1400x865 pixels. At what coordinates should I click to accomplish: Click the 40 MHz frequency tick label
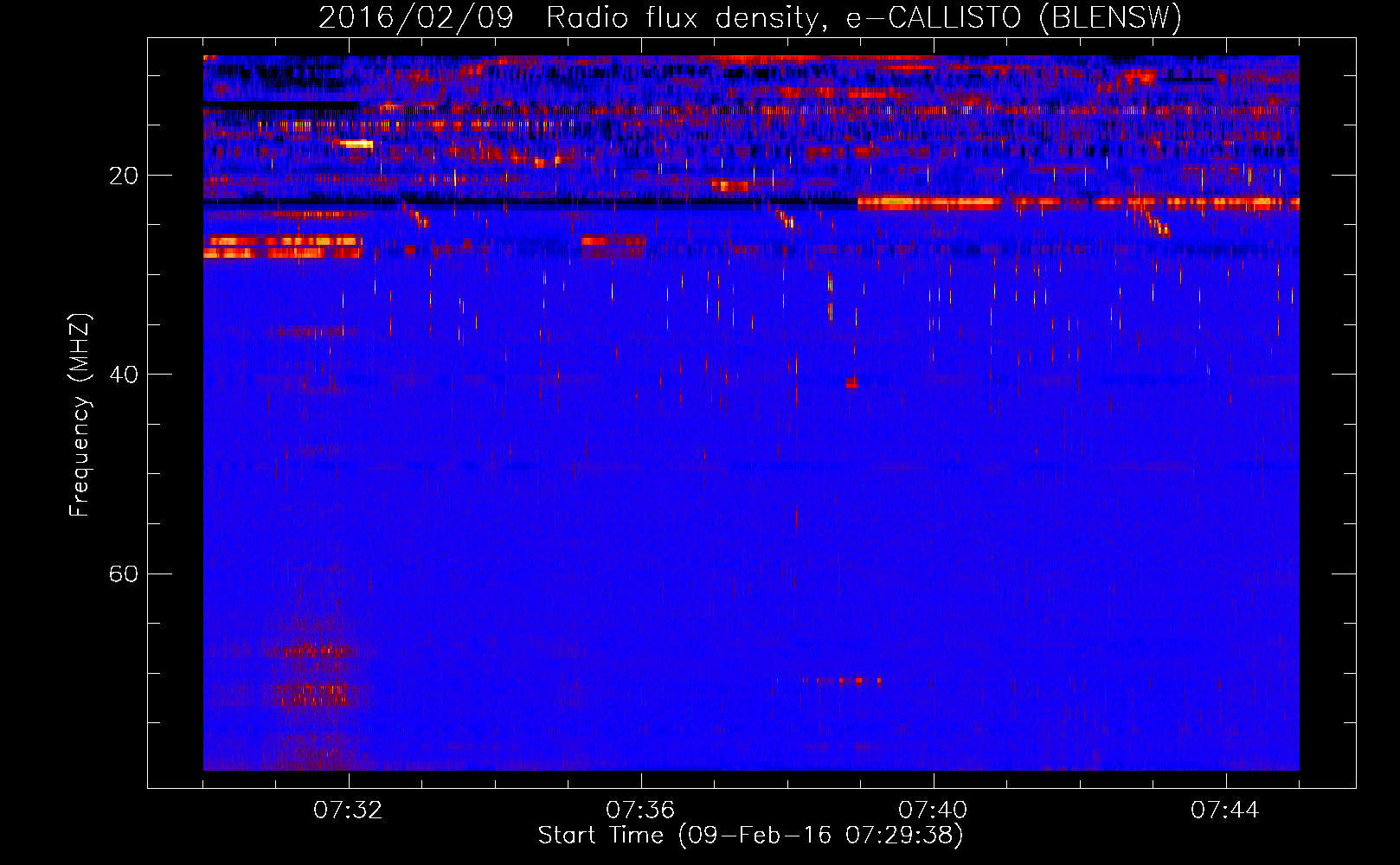point(124,375)
